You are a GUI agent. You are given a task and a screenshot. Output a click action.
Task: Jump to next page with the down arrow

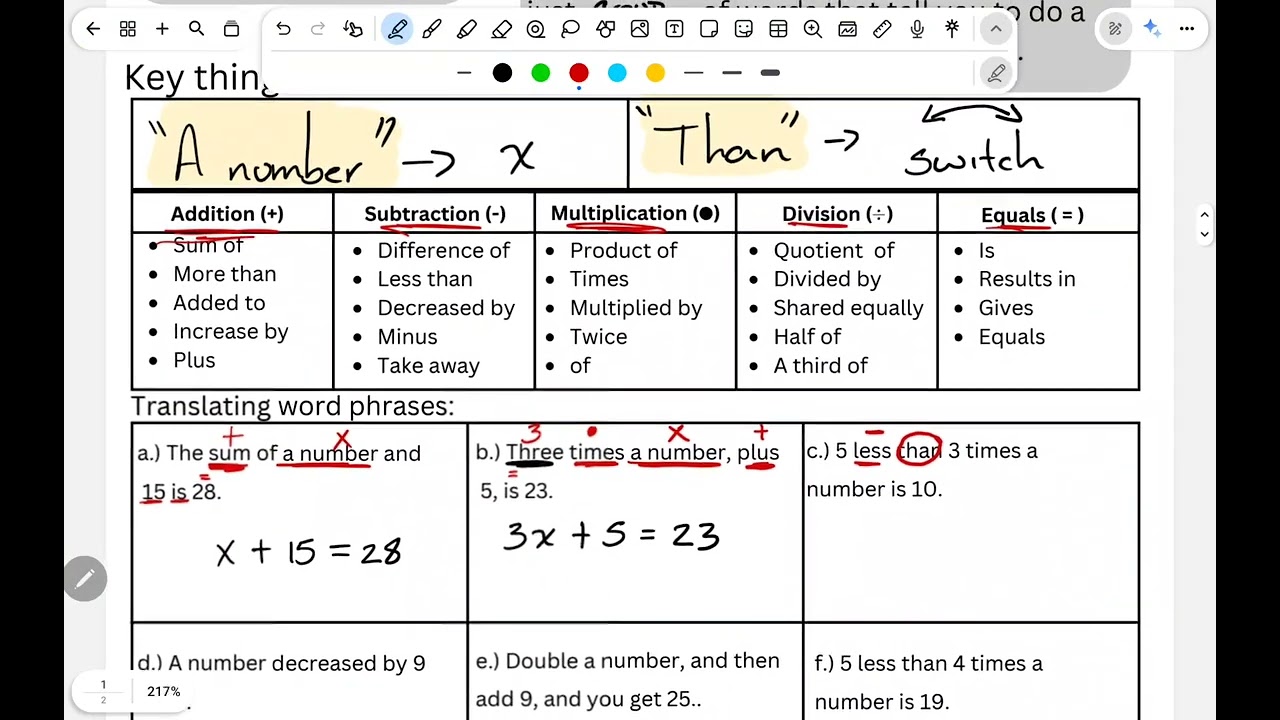(1204, 234)
